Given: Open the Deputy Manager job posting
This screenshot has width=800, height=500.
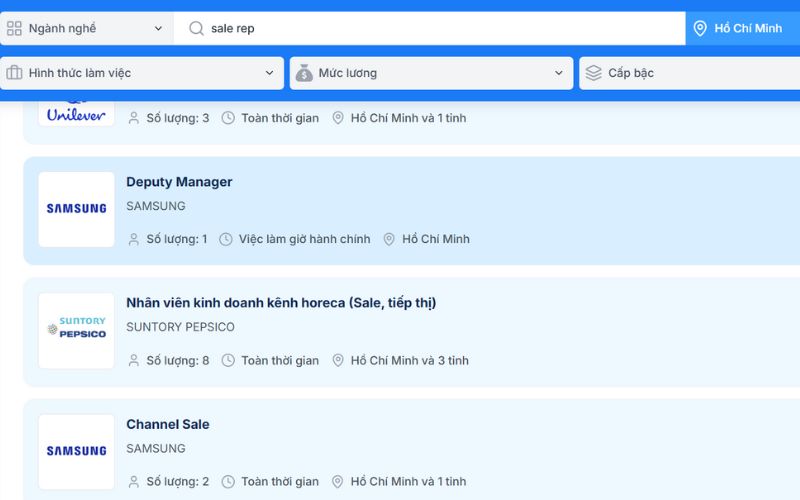Looking at the screenshot, I should click(x=179, y=182).
